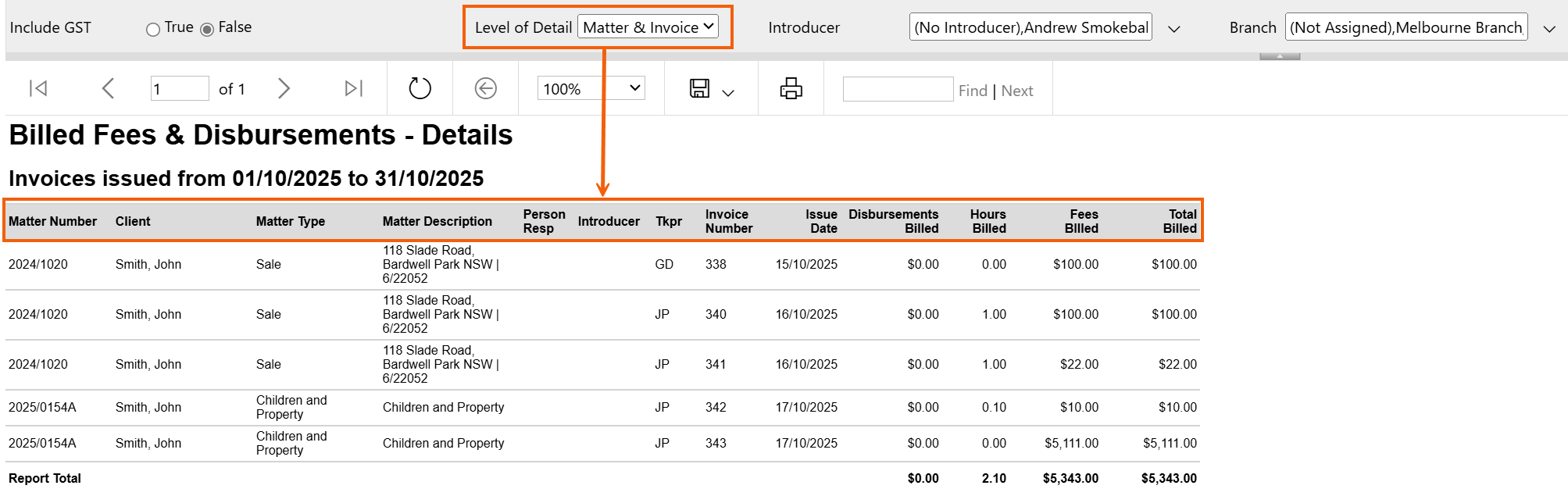Select True for Include GST
The image size is (1568, 496).
tap(153, 30)
